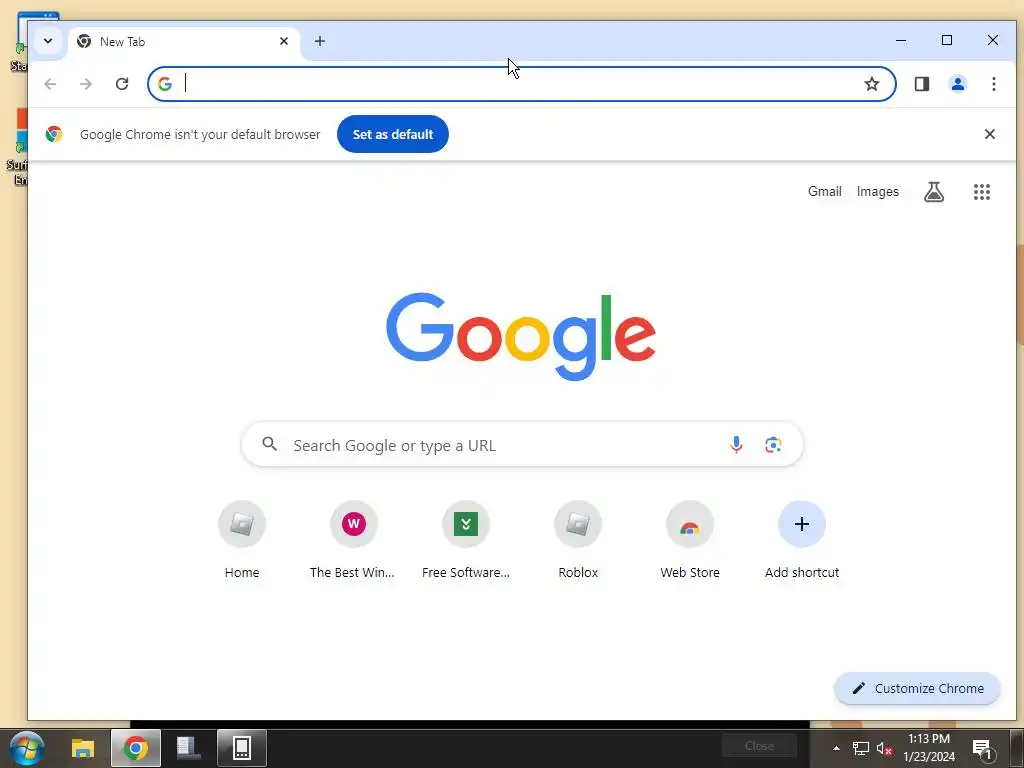The height and width of the screenshot is (768, 1024).
Task: Open Search Labs flask icon
Action: click(934, 191)
